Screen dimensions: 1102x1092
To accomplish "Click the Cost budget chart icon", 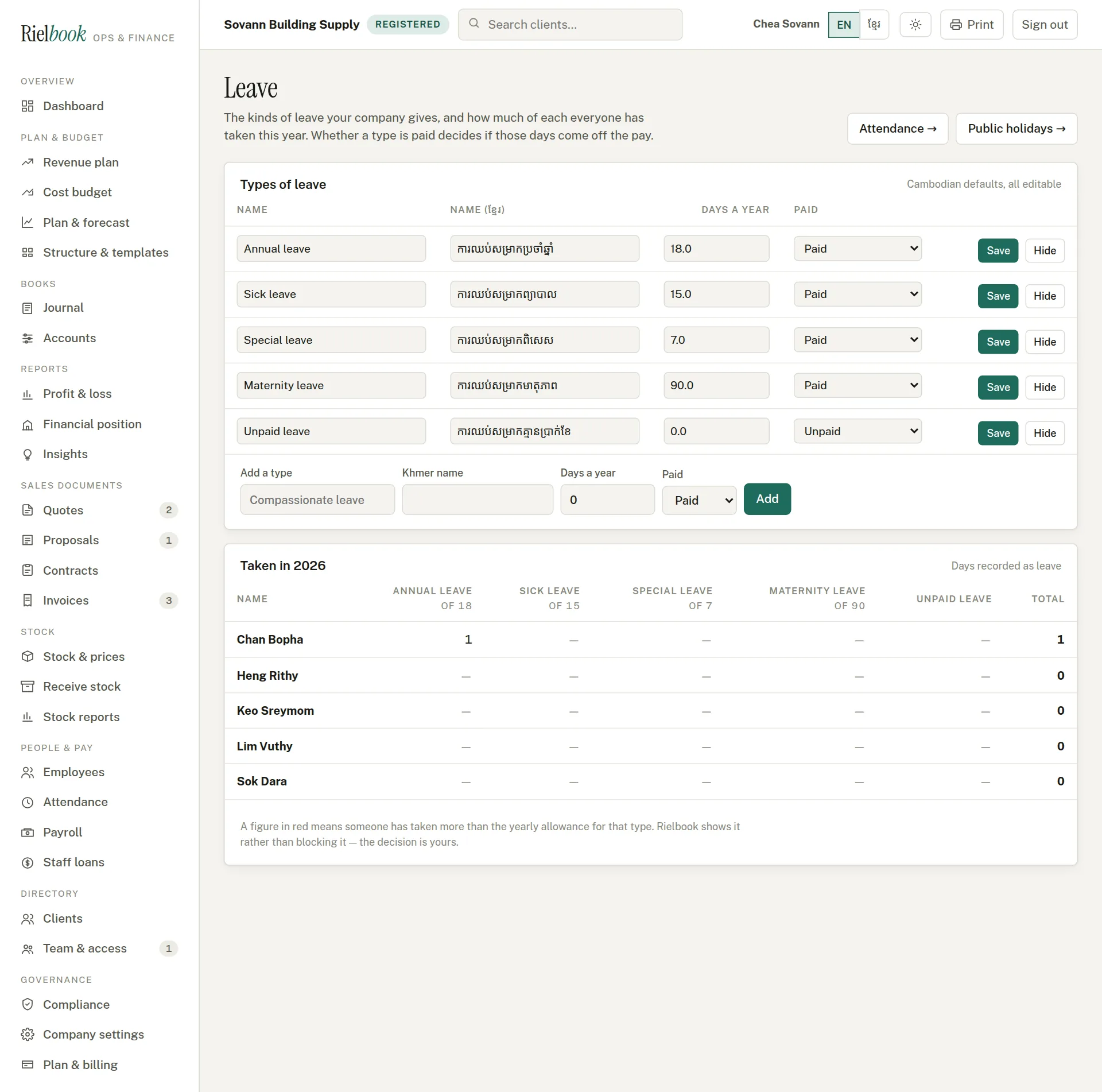I will [28, 192].
